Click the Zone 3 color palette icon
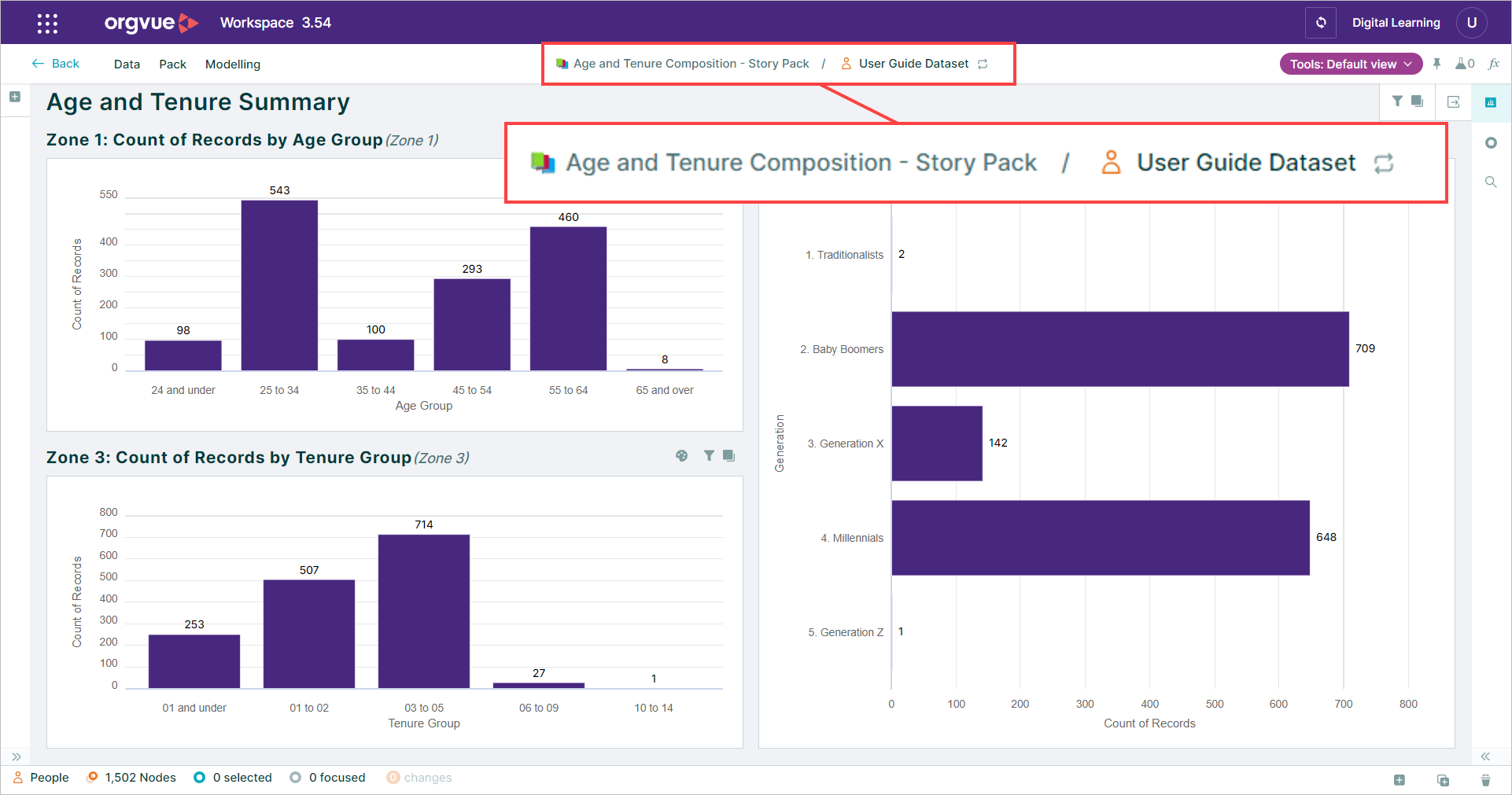This screenshot has width=1512, height=795. point(682,455)
